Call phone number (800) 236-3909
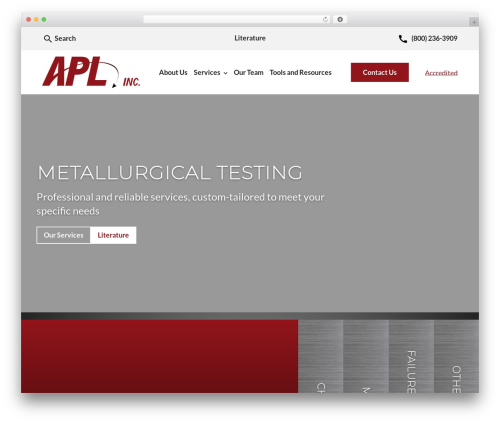This screenshot has height=423, width=500. point(434,38)
